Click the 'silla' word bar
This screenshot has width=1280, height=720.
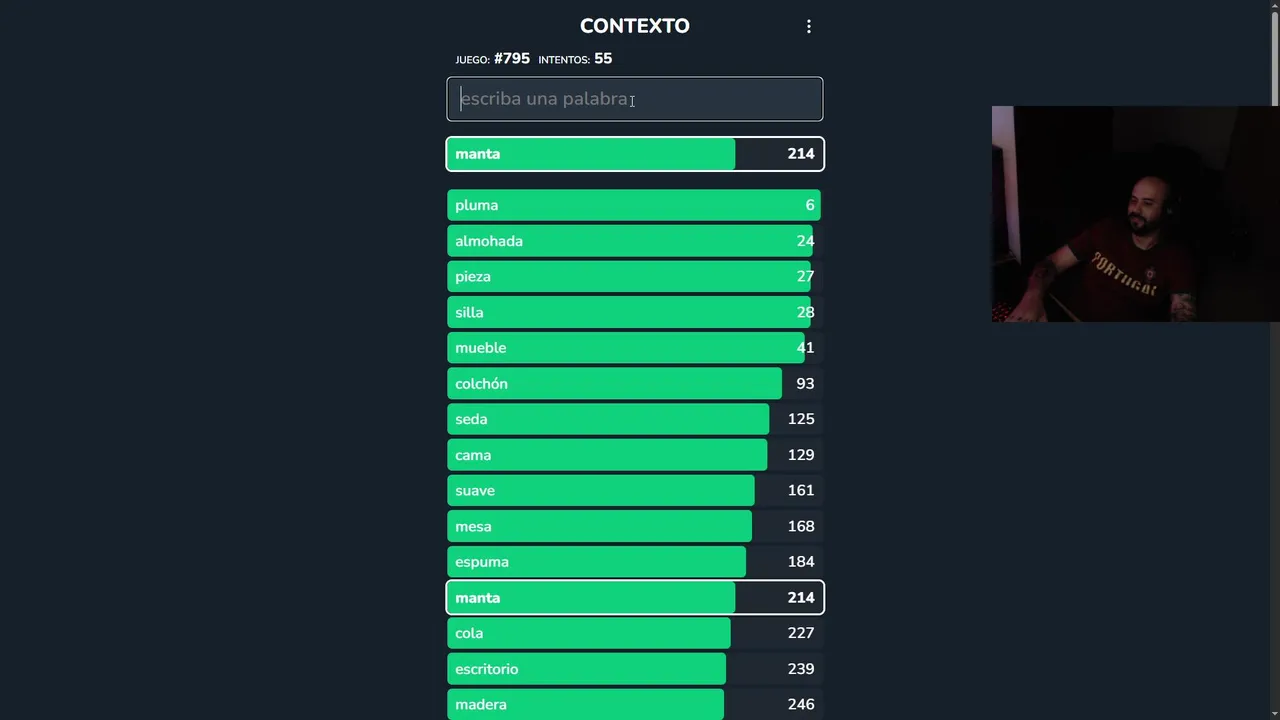pos(634,312)
